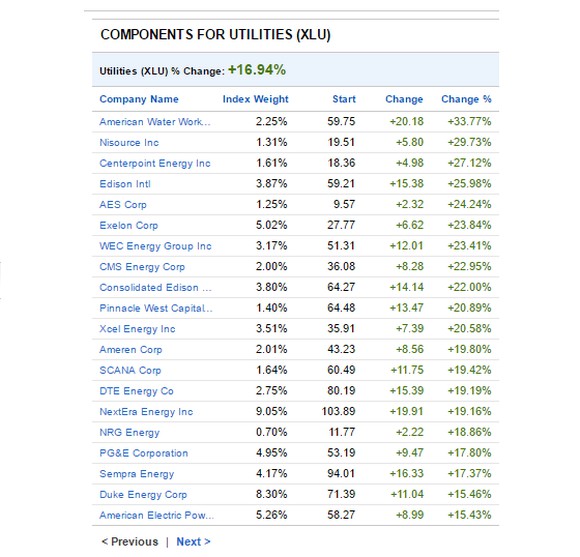Image resolution: width=580 pixels, height=557 pixels.
Task: Open Nisource Inc company link
Action: (129, 142)
